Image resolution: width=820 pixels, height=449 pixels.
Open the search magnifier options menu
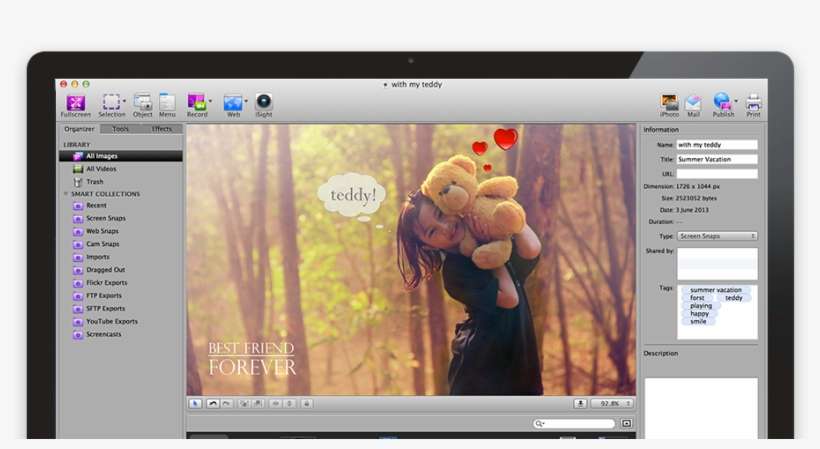tap(539, 423)
